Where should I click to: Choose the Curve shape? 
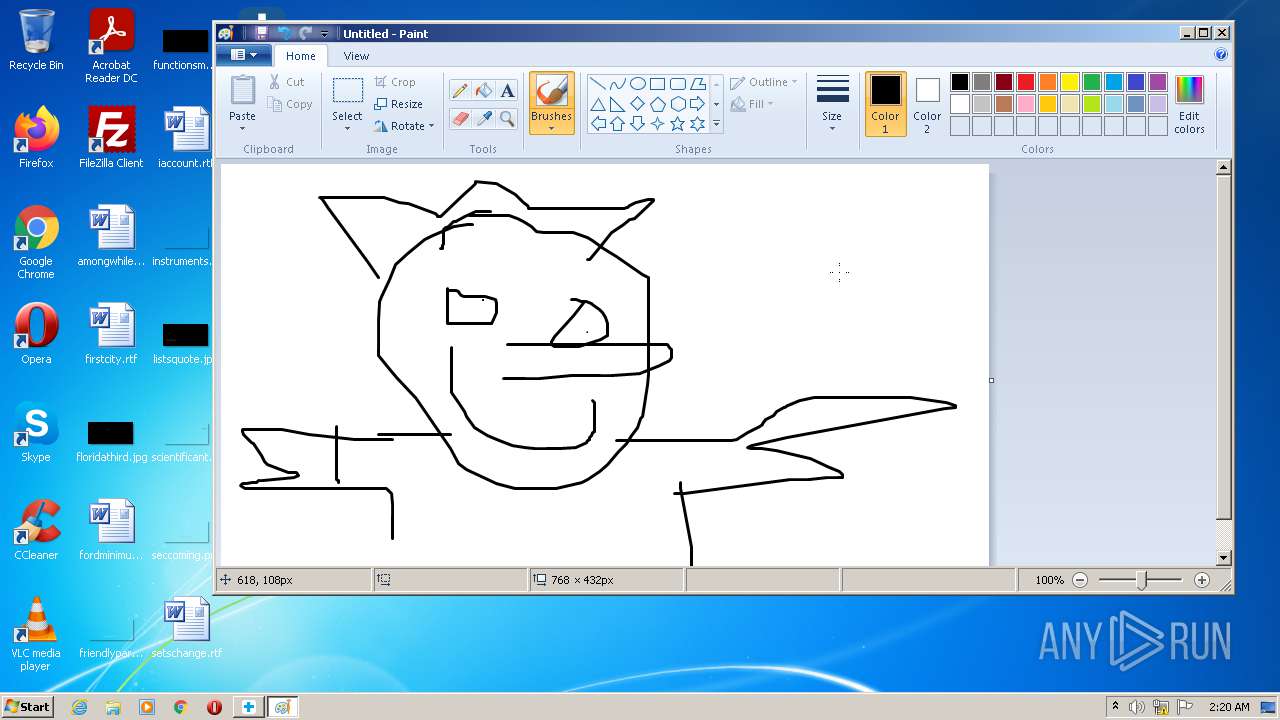coord(618,84)
